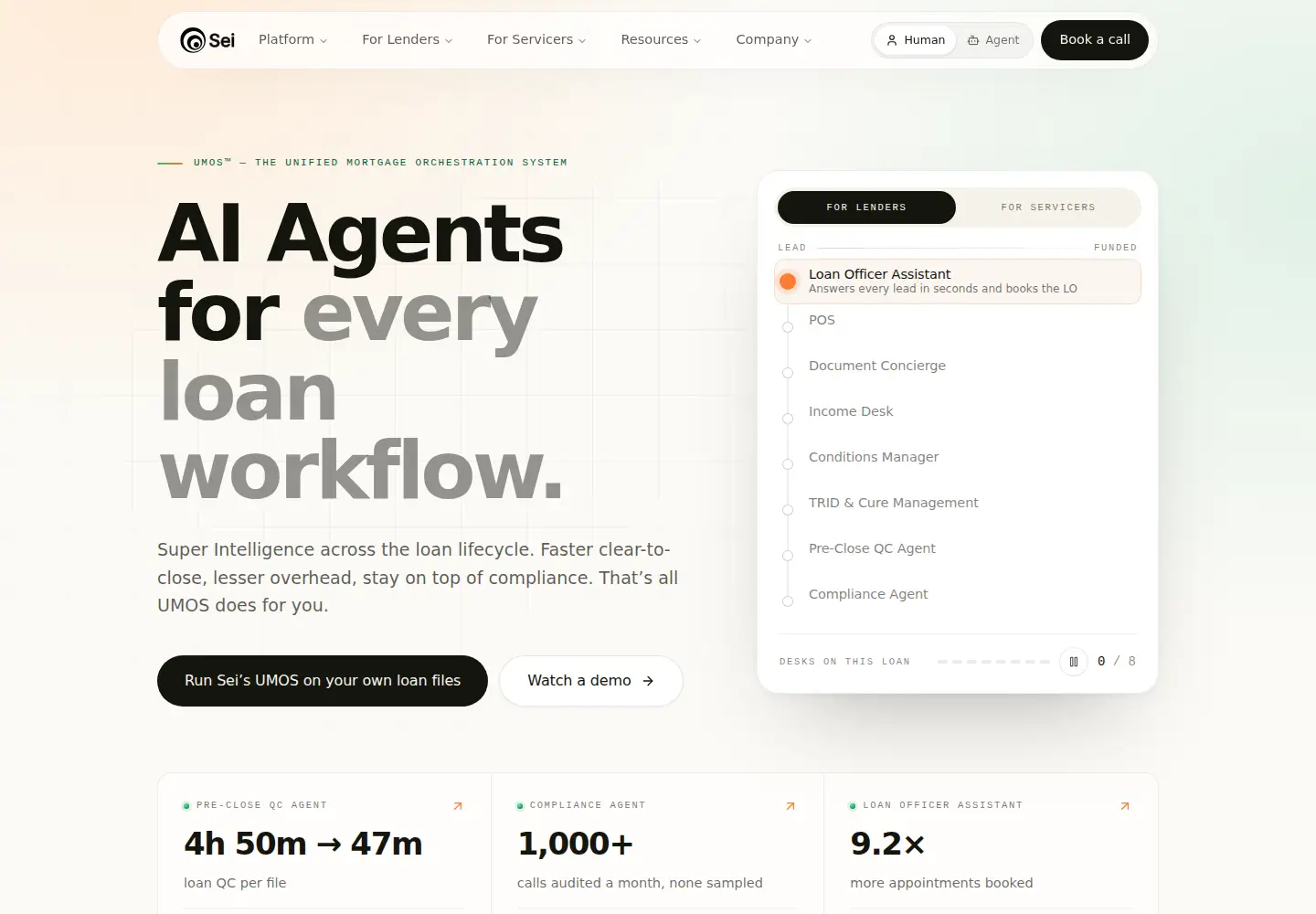Select the POS step marker circle

click(788, 327)
